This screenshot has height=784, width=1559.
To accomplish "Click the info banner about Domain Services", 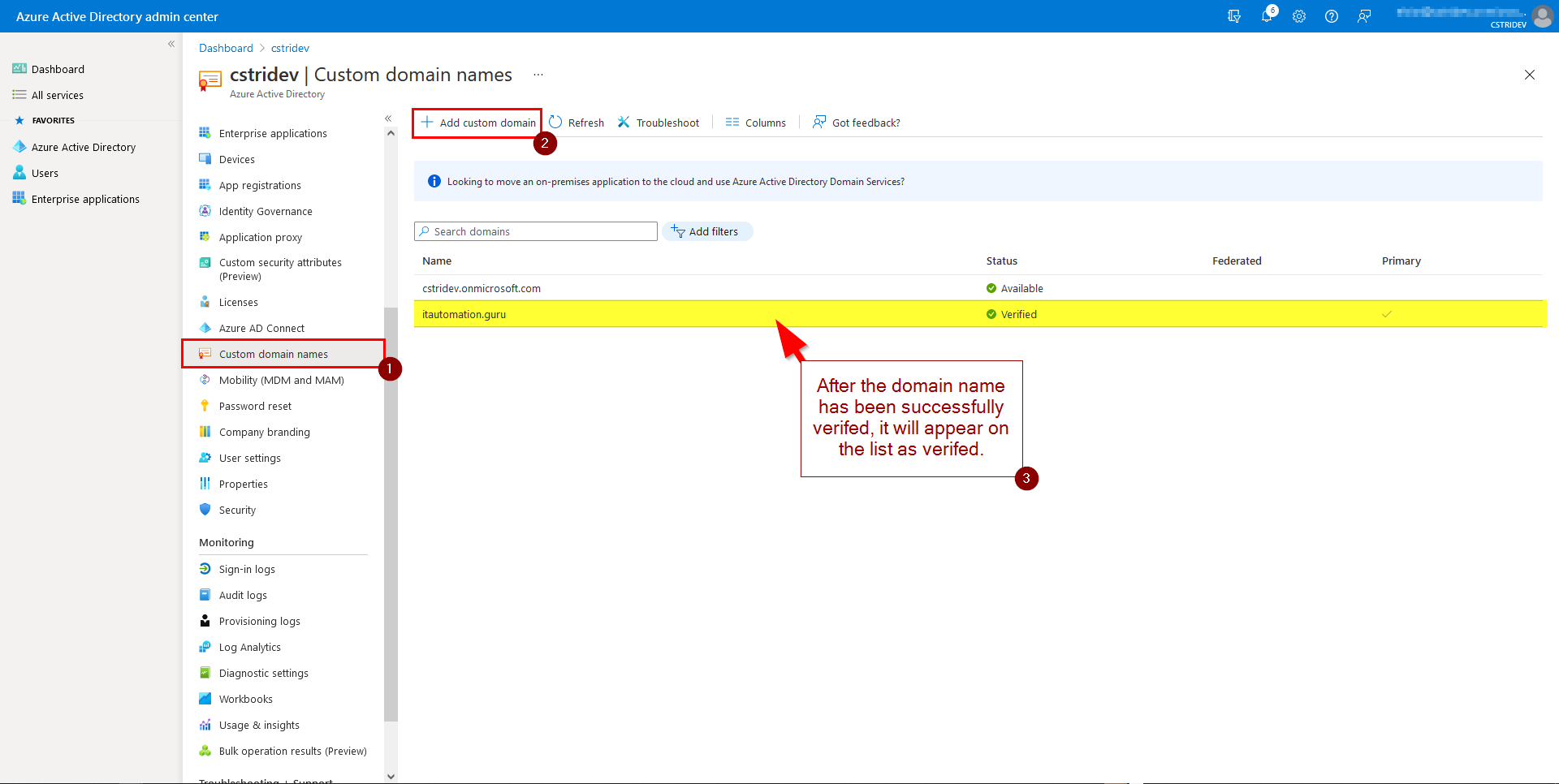I will (978, 181).
